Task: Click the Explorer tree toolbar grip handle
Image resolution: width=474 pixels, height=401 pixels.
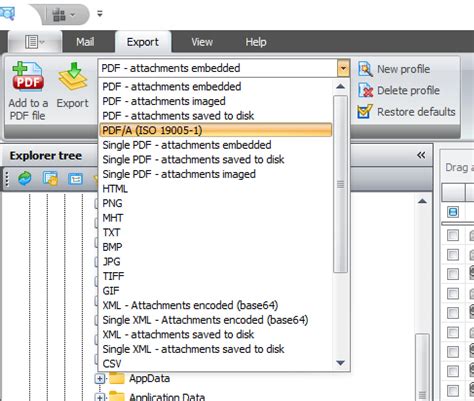Action: point(7,179)
